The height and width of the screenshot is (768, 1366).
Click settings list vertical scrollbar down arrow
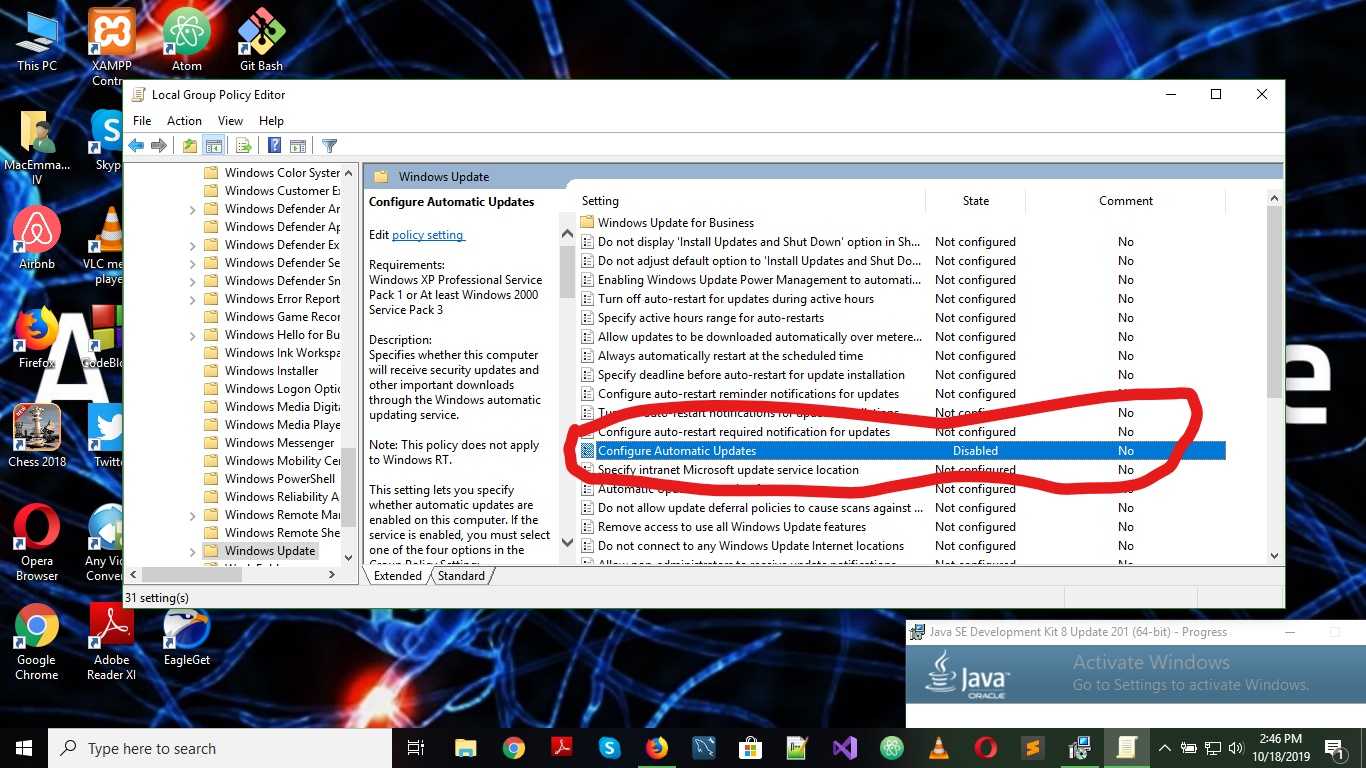click(x=1274, y=556)
